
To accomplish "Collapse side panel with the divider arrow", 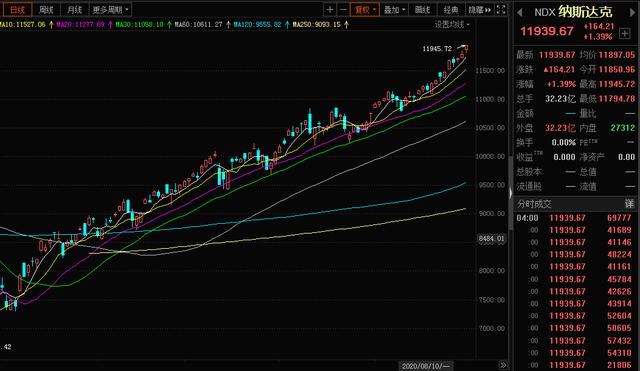I will coord(510,192).
